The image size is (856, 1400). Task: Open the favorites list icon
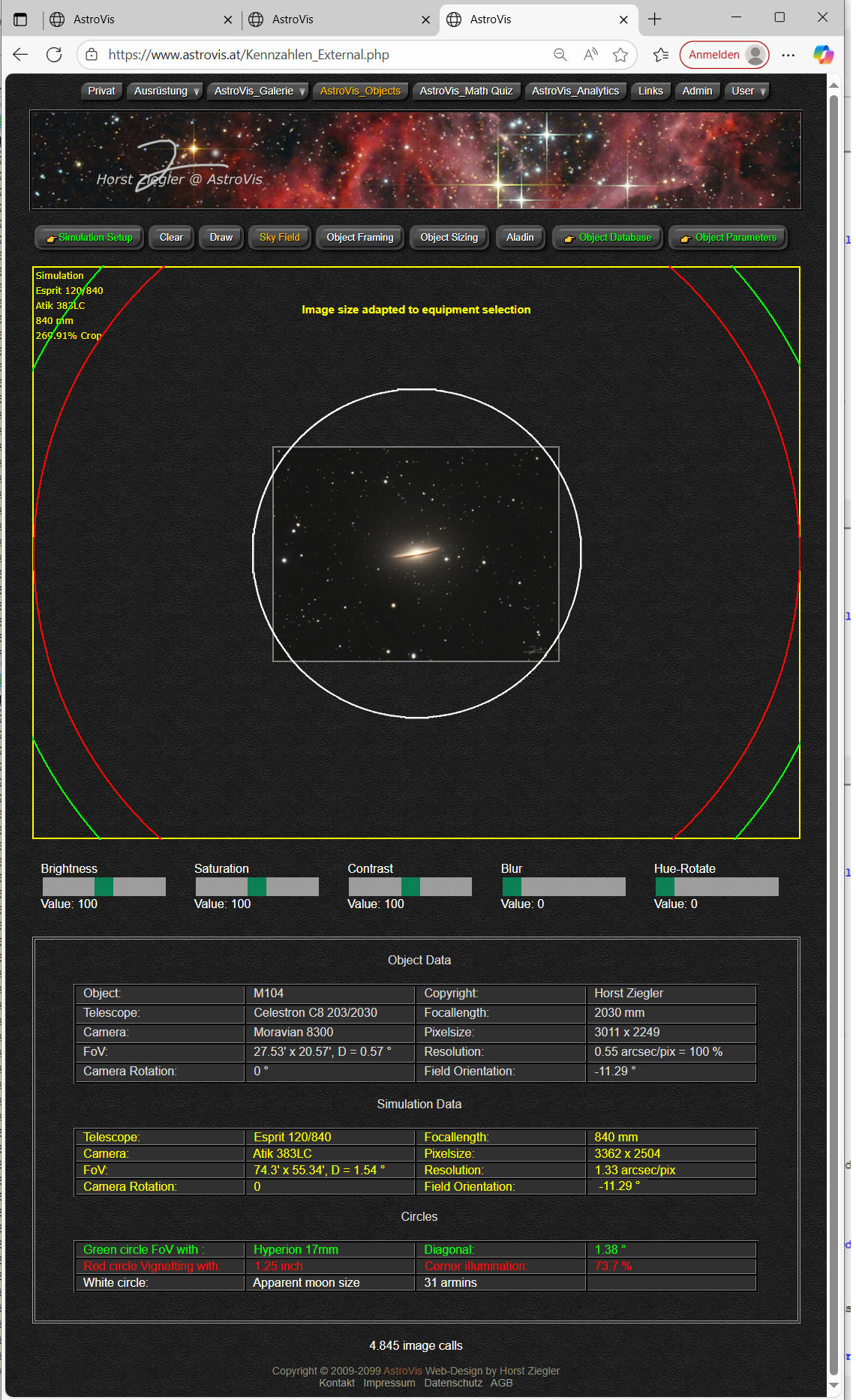click(660, 55)
